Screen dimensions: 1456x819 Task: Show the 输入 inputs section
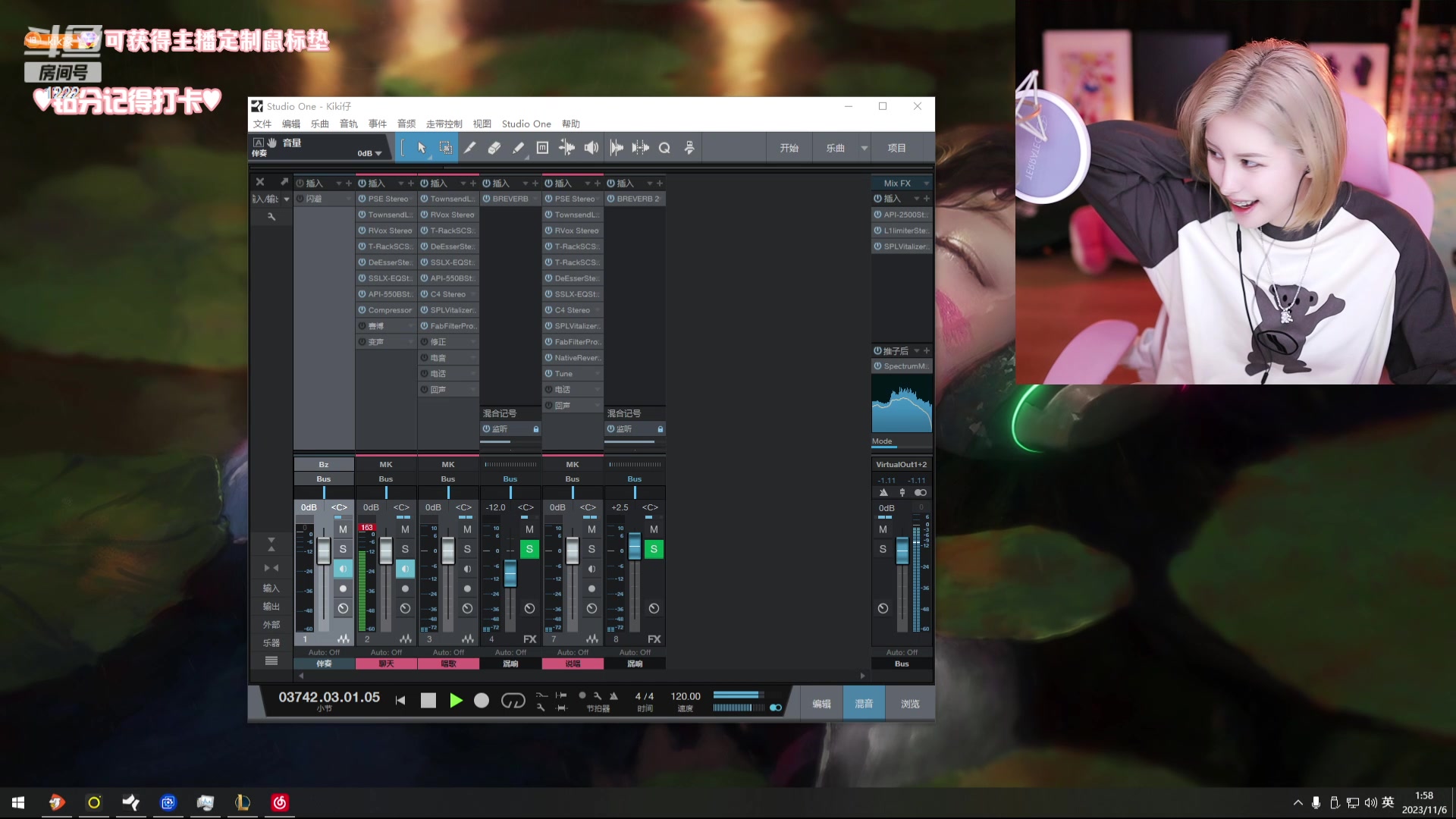coord(271,588)
